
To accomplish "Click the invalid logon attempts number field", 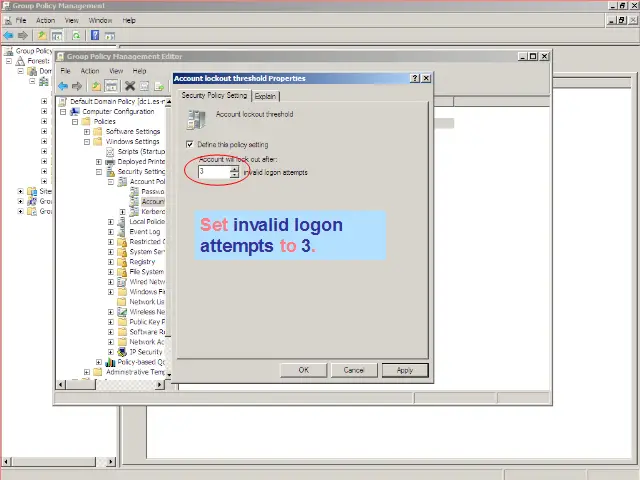I will 213,172.
